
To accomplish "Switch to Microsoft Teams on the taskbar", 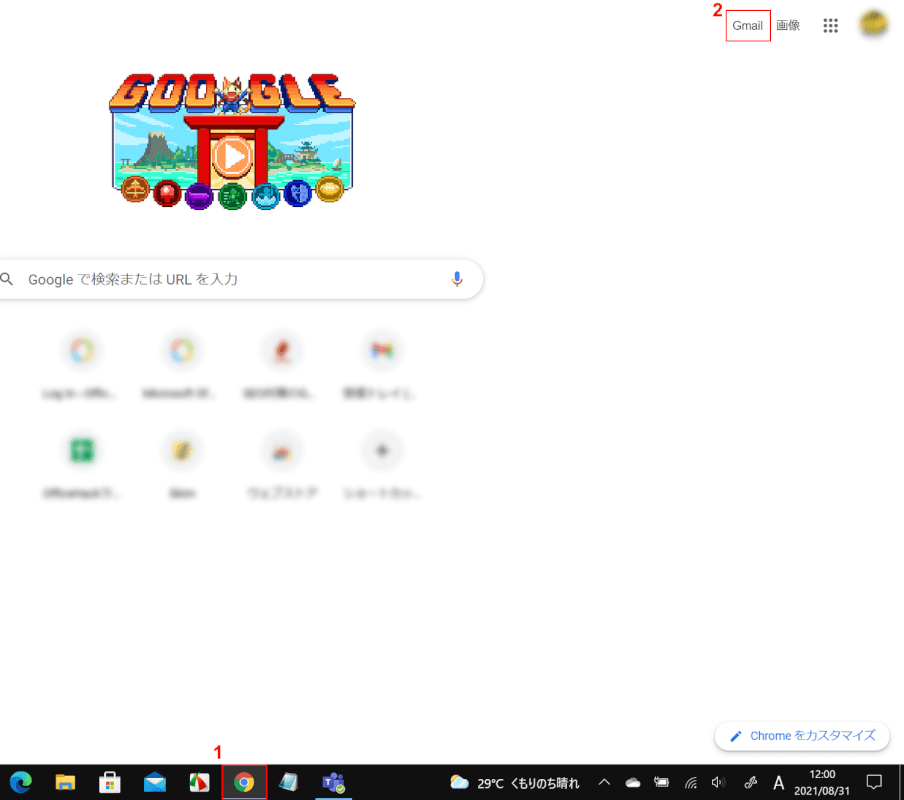I will [333, 782].
